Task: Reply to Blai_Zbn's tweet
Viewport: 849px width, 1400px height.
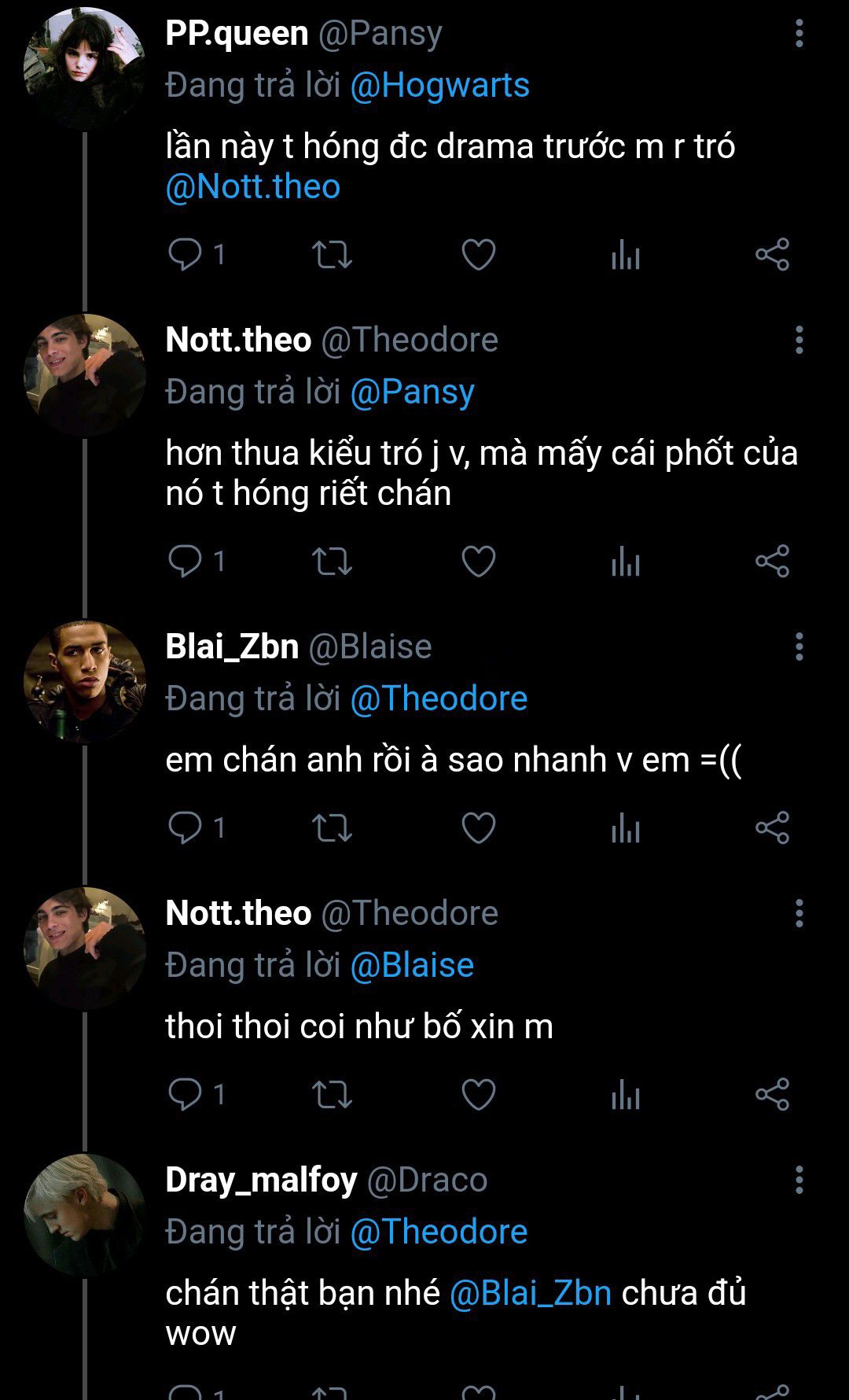Action: coord(186,828)
